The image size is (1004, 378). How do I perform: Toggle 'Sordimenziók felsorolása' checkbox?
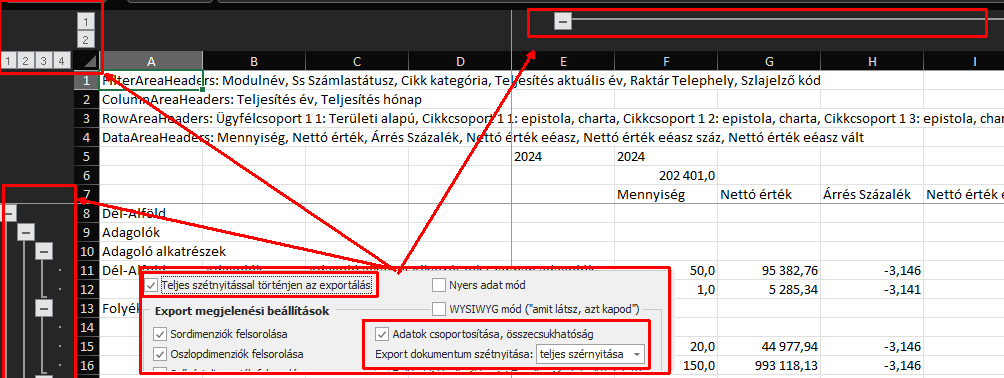[160, 334]
